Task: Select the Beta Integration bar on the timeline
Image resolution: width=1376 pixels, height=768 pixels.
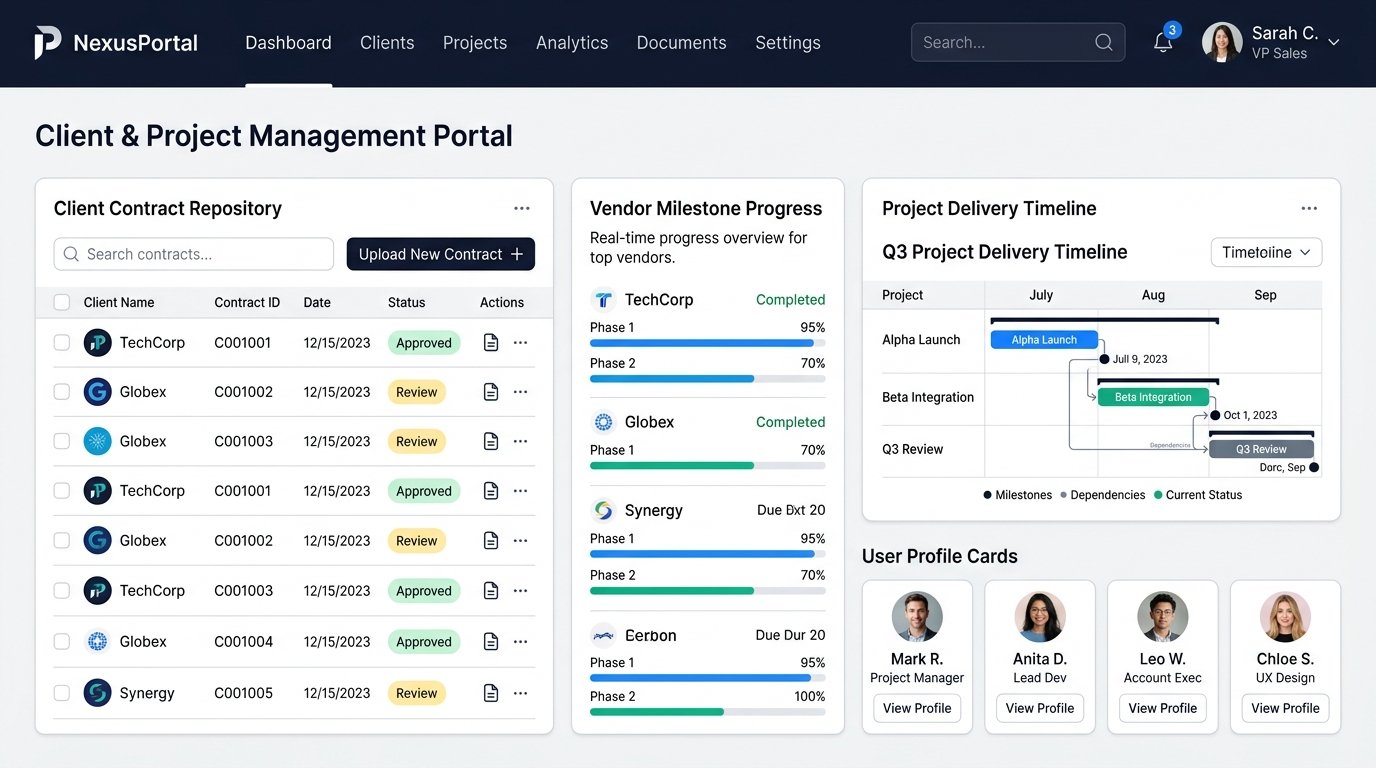Action: [1153, 397]
